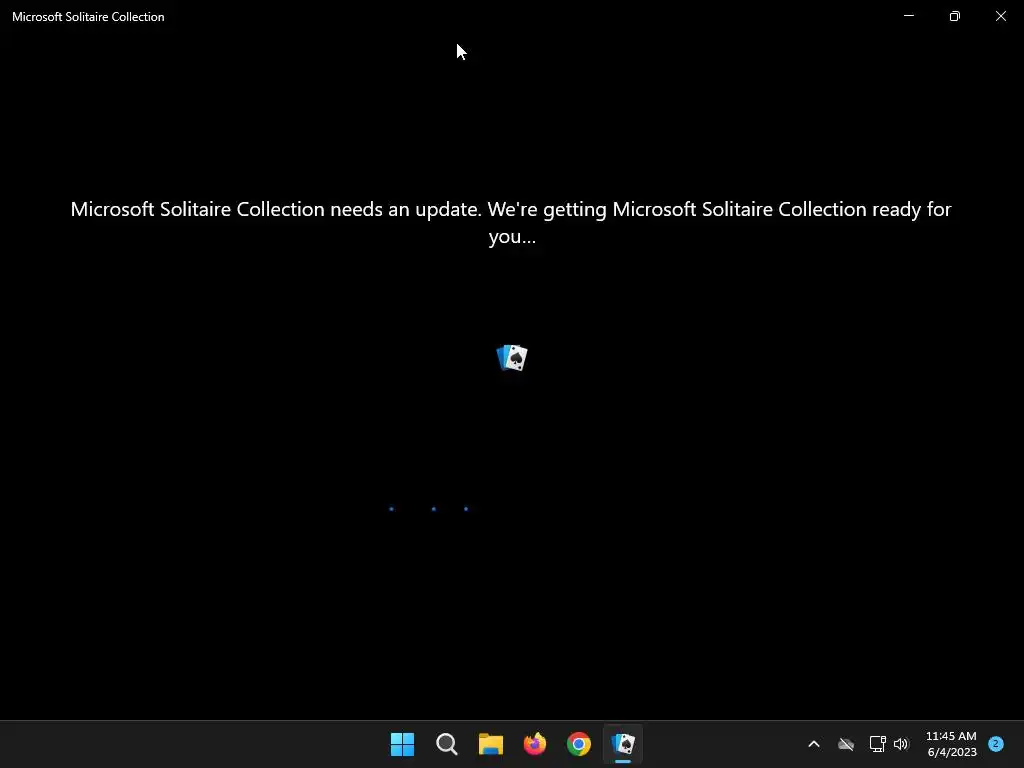This screenshot has height=768, width=1024.
Task: Click the Microsoft Solitaire Collection window title
Action: point(88,17)
